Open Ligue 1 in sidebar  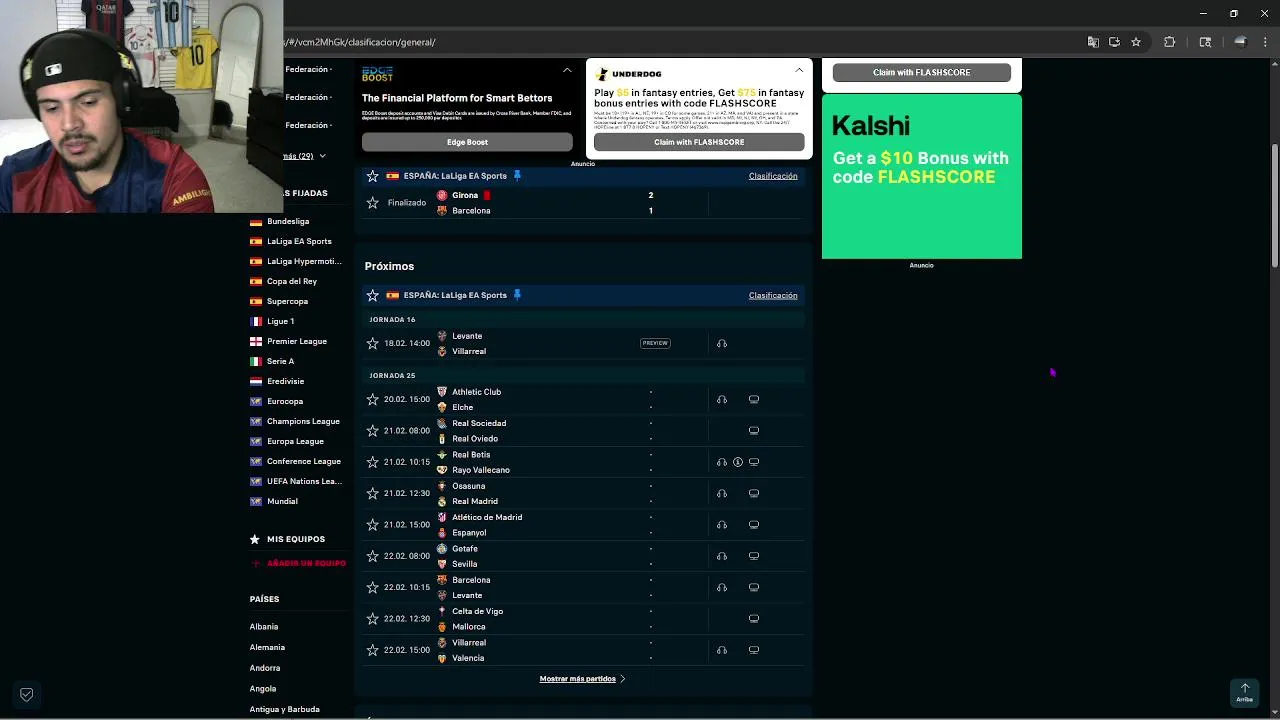tap(280, 321)
